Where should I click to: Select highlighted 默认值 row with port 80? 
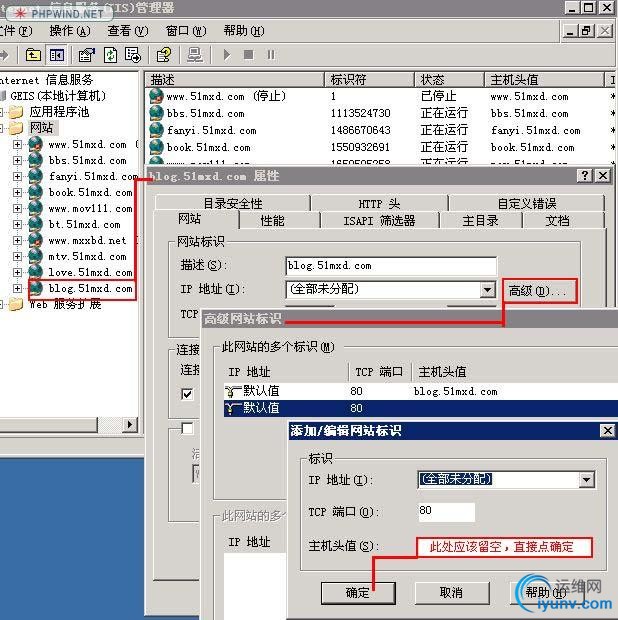420,408
